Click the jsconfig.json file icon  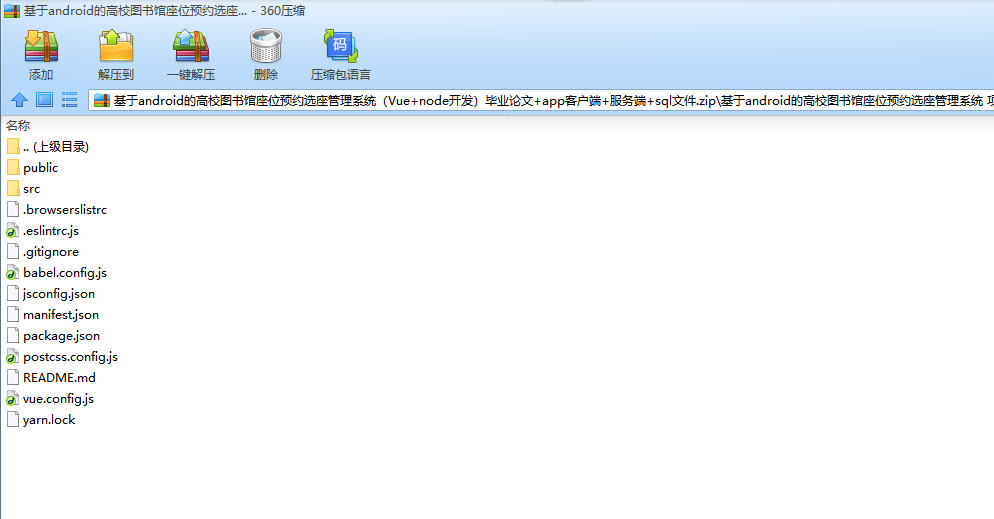[13, 293]
